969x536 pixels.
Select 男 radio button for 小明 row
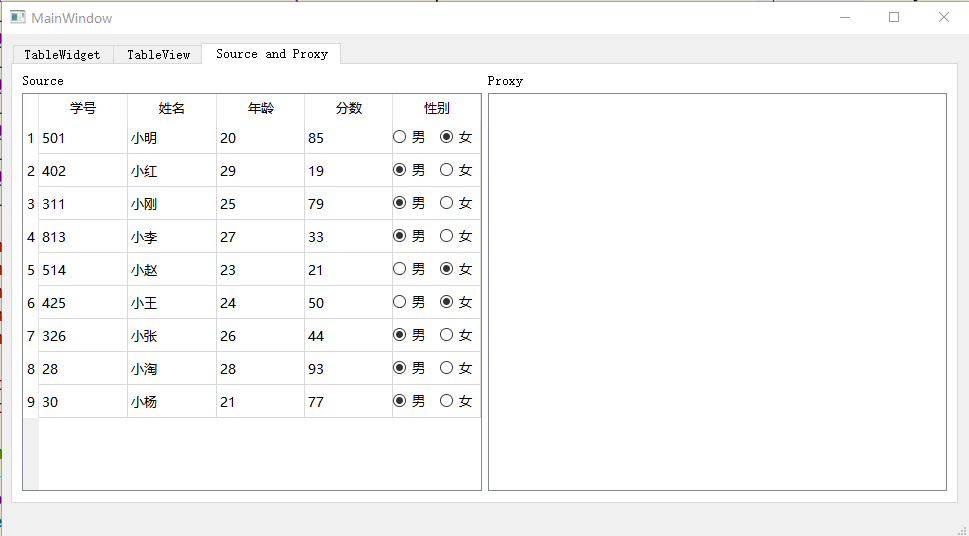[x=400, y=137]
